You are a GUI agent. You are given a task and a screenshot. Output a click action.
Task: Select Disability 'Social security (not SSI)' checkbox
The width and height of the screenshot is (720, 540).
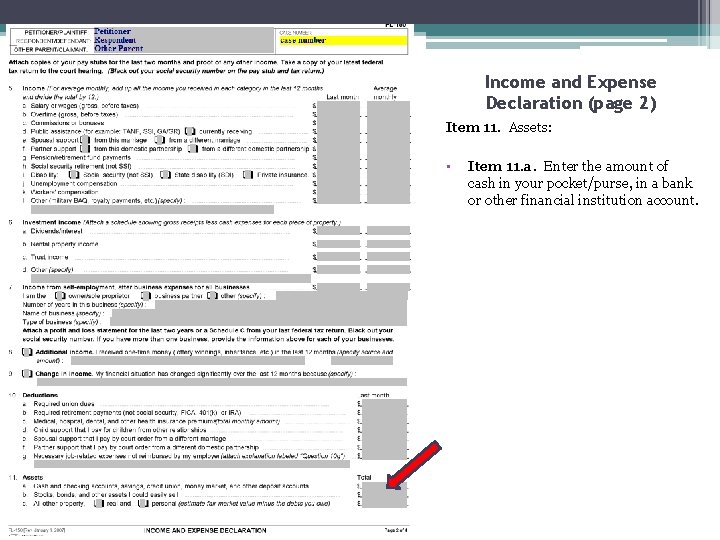[x=73, y=174]
